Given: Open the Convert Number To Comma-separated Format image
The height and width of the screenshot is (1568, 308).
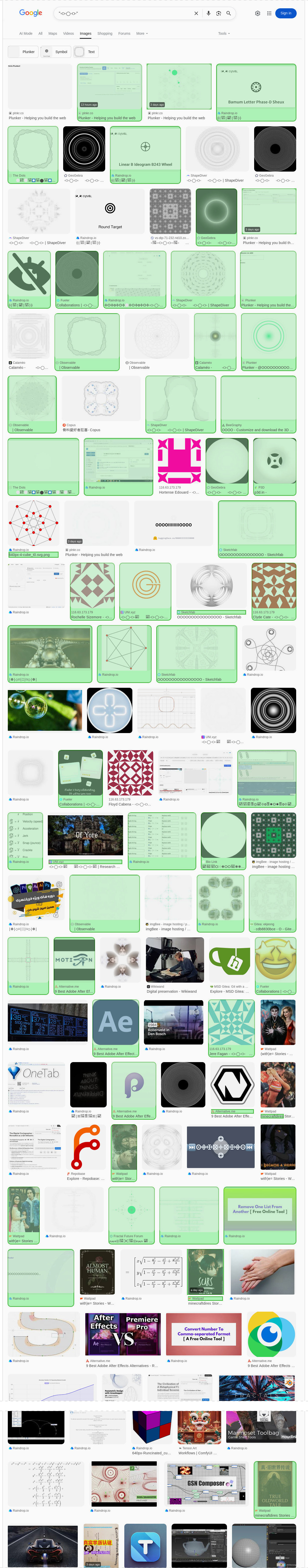Looking at the screenshot, I should [x=204, y=1334].
